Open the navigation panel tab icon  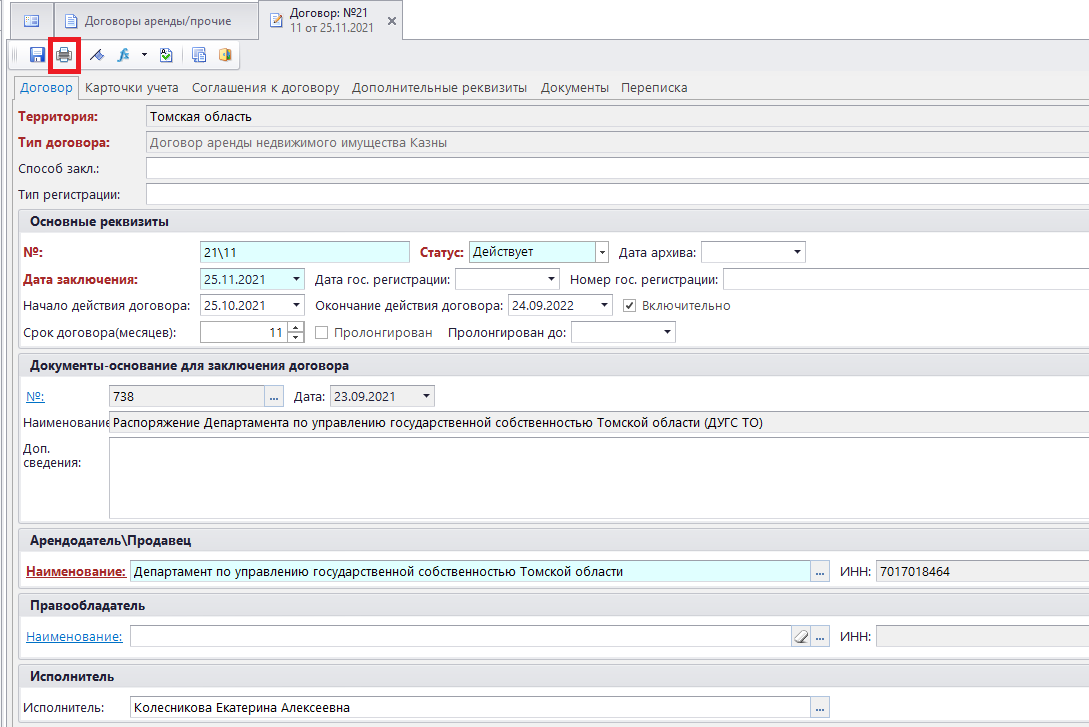click(x=32, y=21)
